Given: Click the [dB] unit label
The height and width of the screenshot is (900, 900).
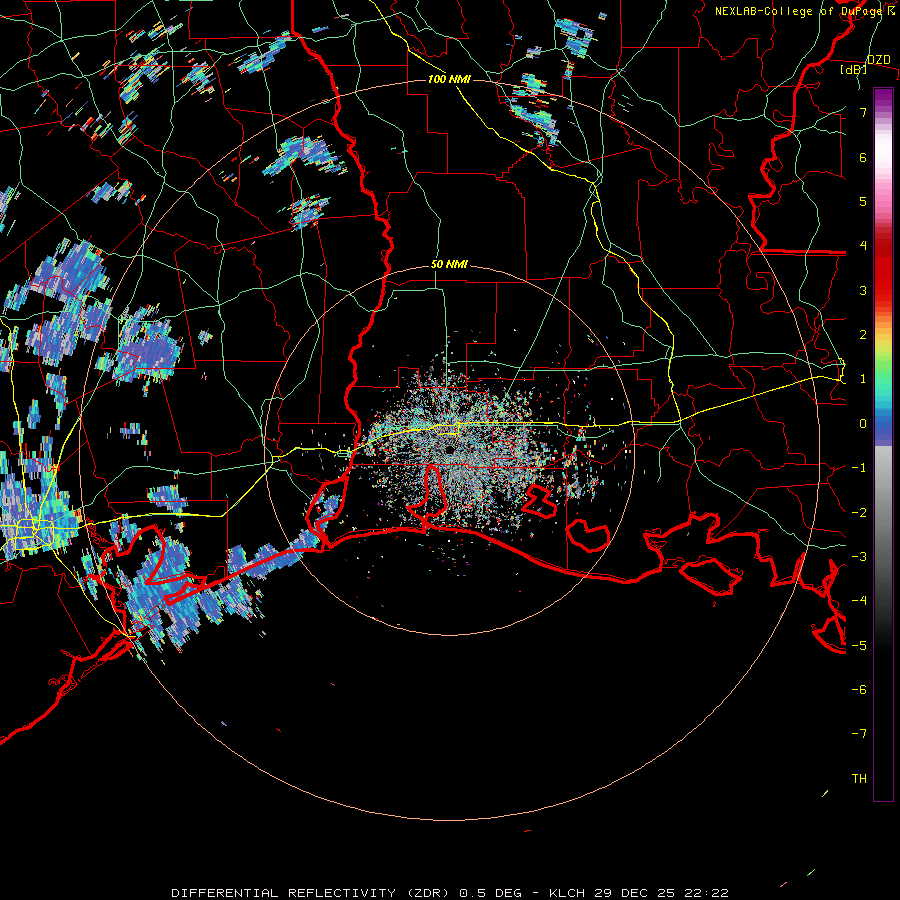Looking at the screenshot, I should [854, 70].
